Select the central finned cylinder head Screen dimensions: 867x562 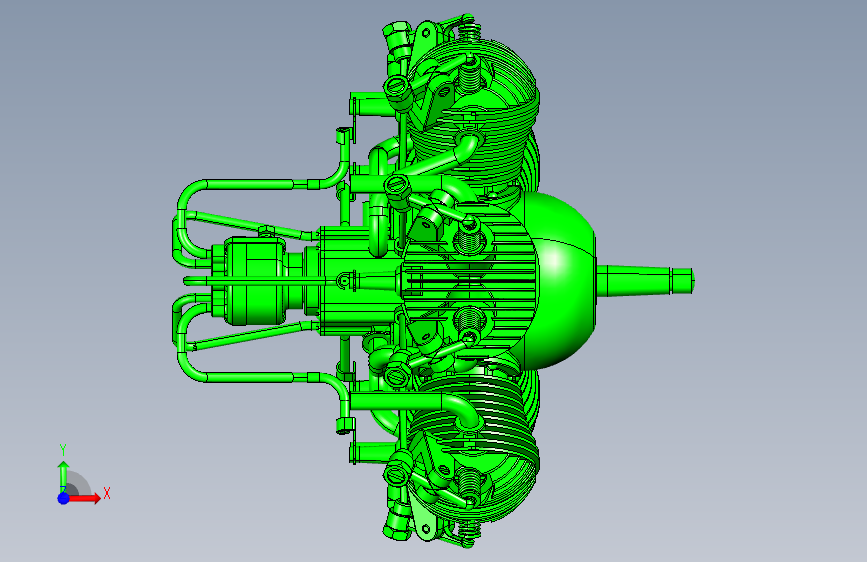[x=469, y=281]
